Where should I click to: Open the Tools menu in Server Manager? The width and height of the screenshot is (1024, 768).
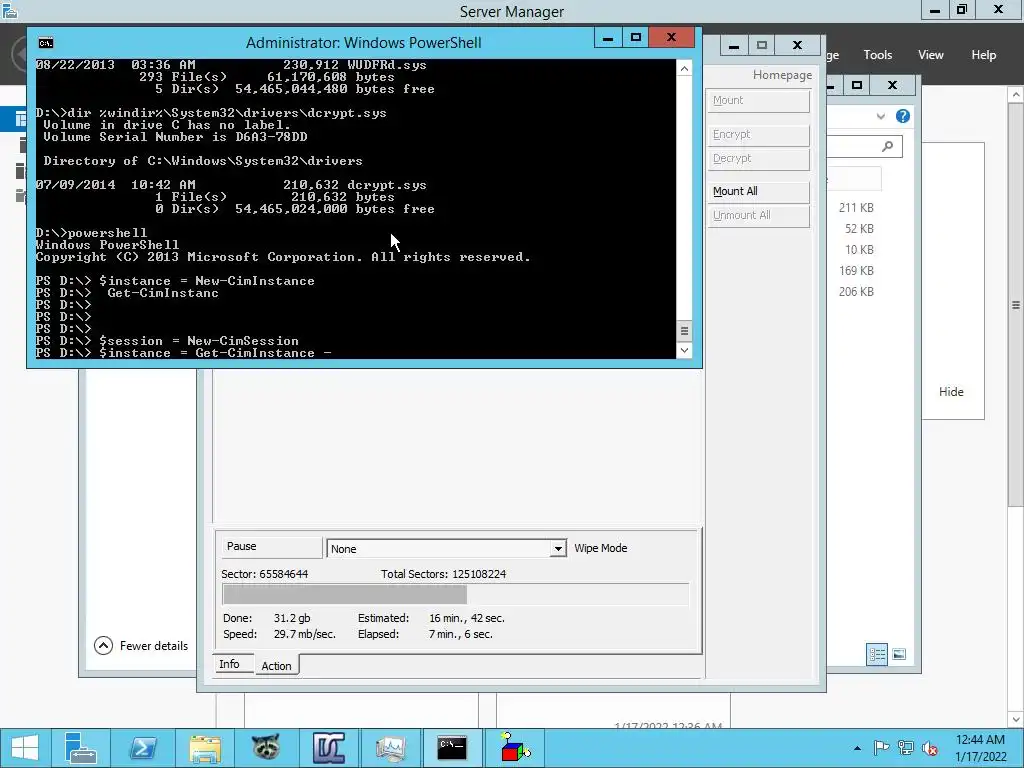click(877, 55)
